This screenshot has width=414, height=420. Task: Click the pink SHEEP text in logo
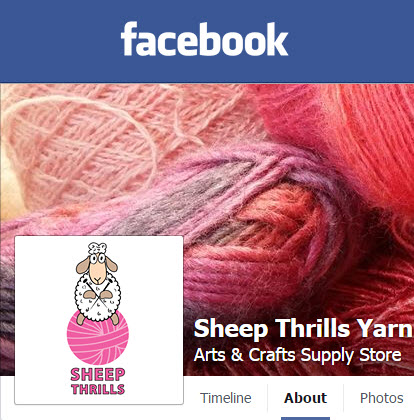click(x=98, y=375)
